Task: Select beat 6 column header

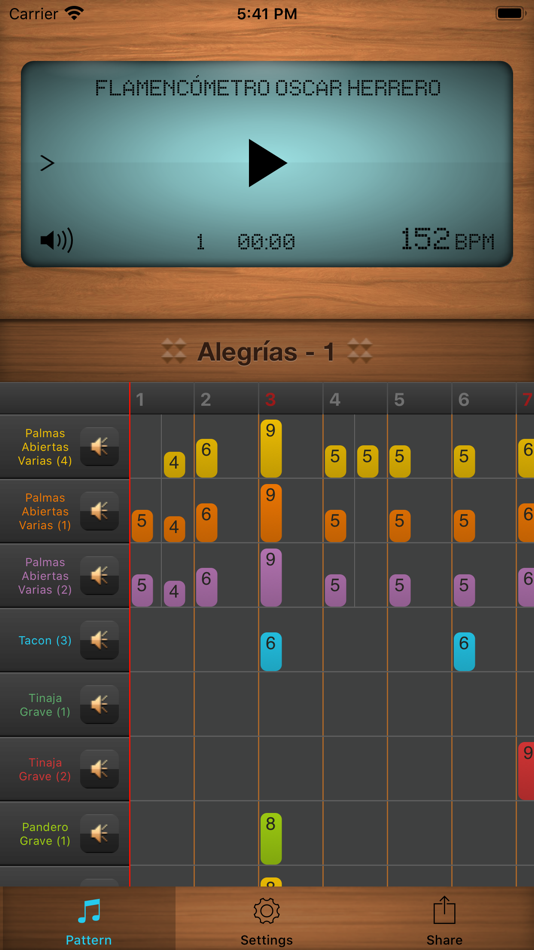Action: (x=484, y=399)
